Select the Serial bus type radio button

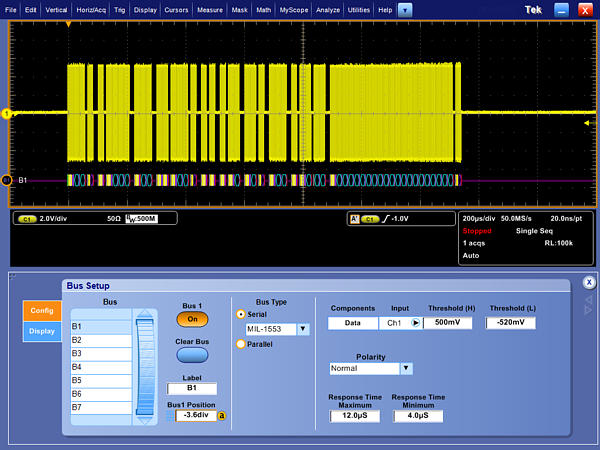(240, 313)
